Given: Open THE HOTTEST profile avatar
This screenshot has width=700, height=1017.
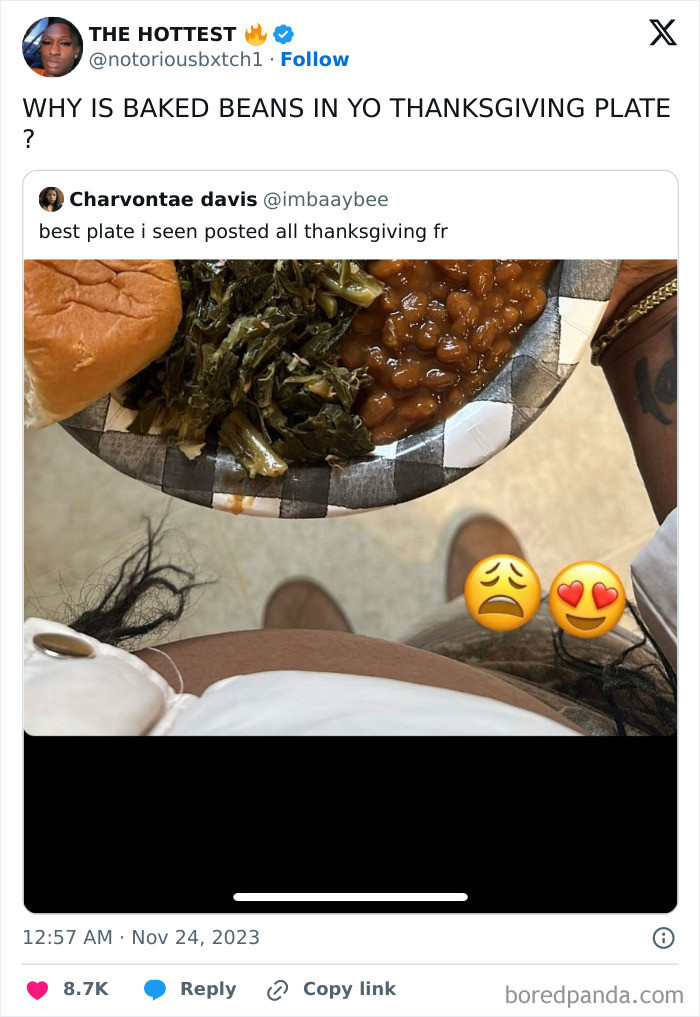Looking at the screenshot, I should [x=53, y=47].
